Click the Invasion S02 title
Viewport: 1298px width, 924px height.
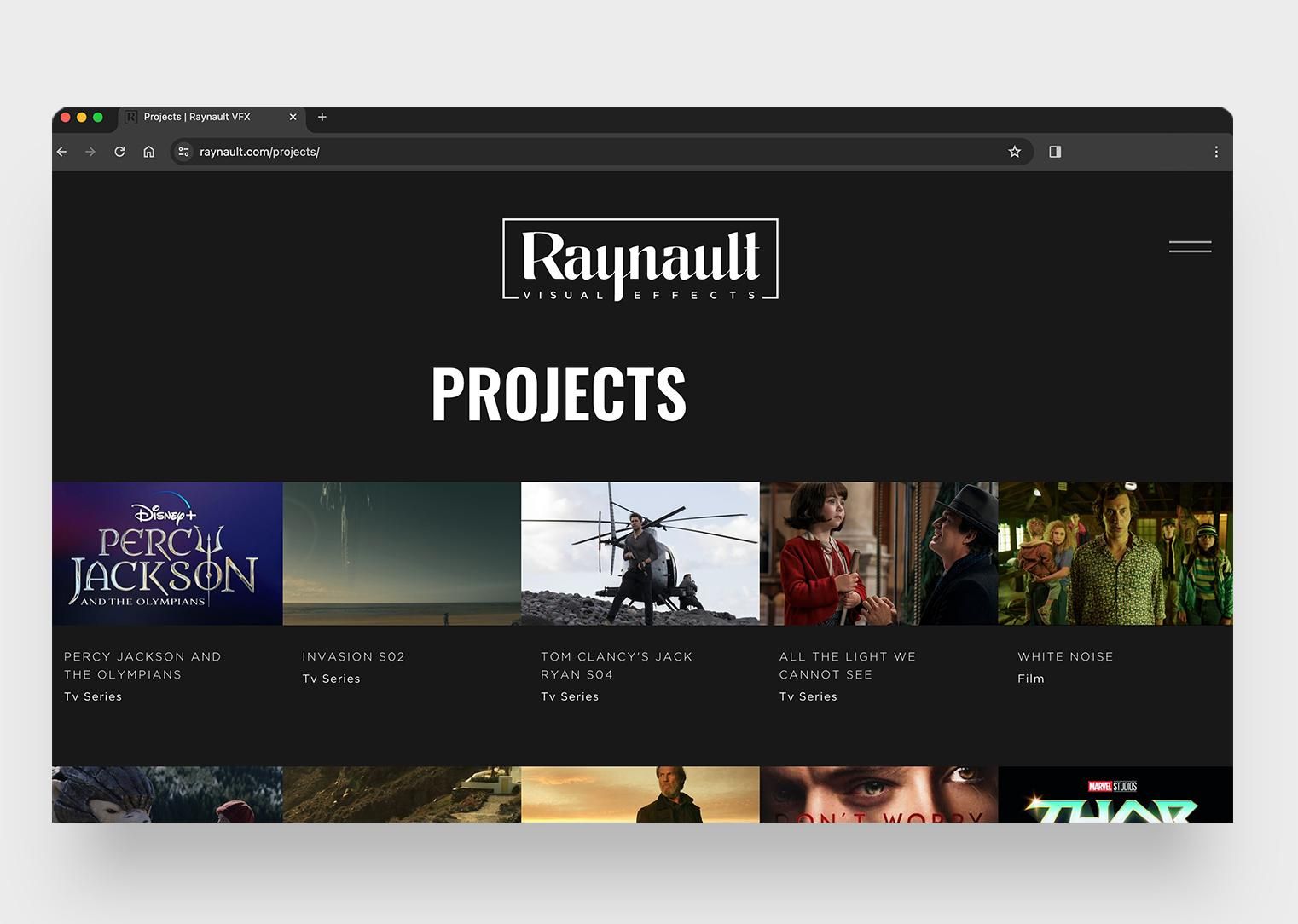(353, 656)
